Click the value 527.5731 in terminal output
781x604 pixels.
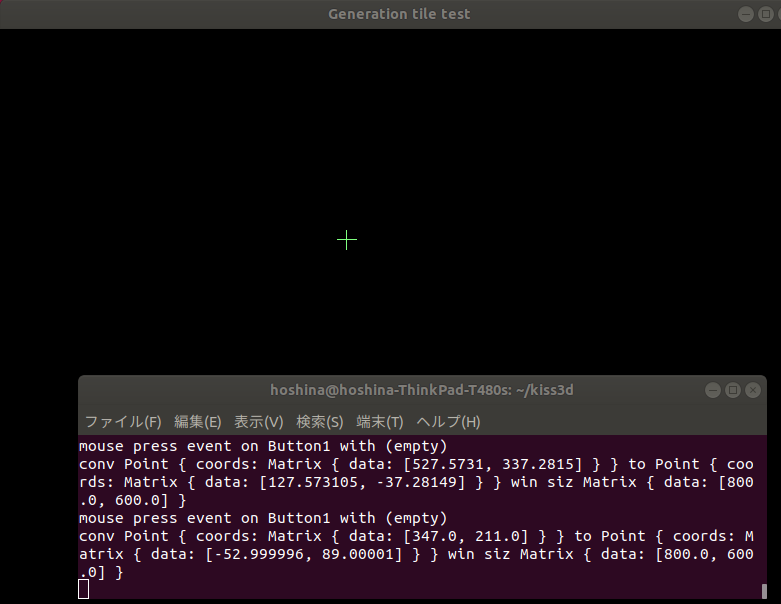(448, 464)
